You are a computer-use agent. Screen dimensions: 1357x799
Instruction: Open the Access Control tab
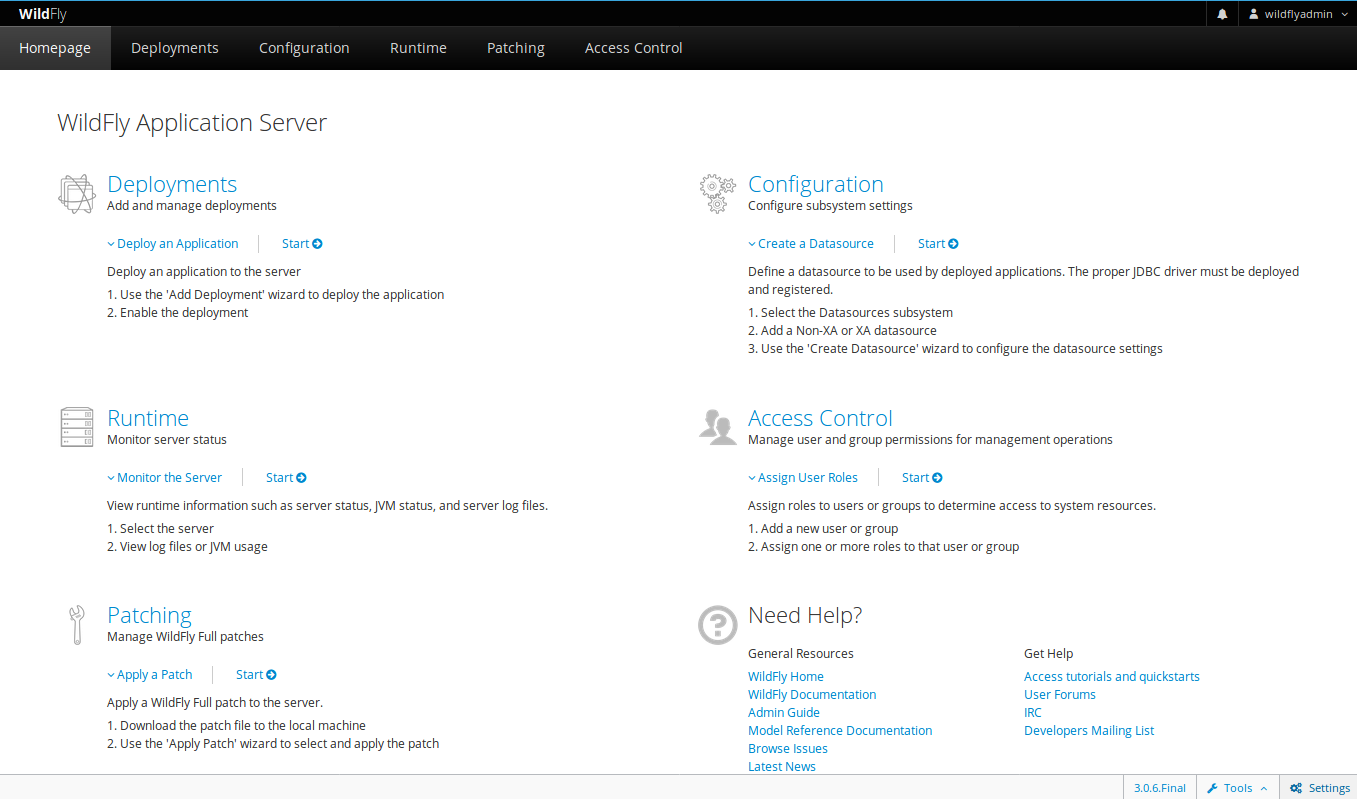coord(634,48)
